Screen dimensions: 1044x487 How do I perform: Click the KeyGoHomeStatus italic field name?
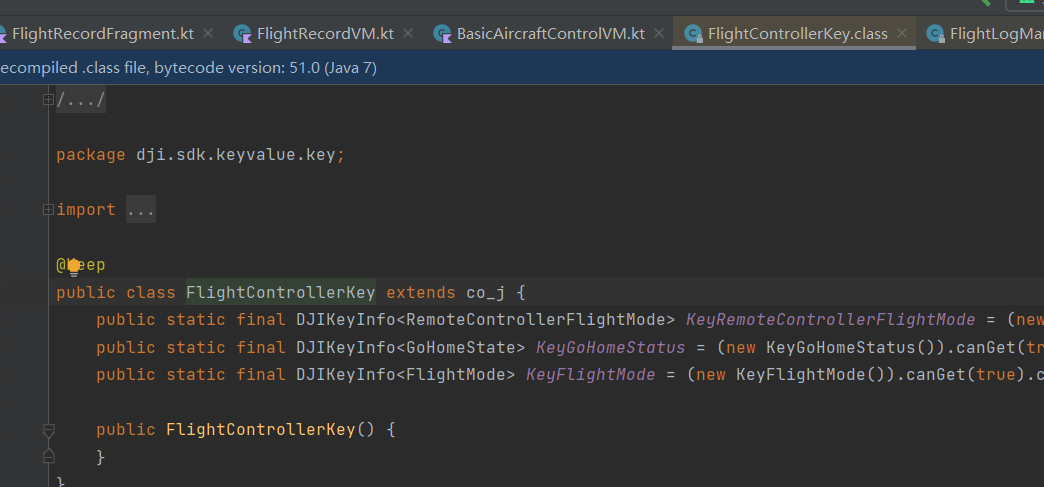[611, 347]
